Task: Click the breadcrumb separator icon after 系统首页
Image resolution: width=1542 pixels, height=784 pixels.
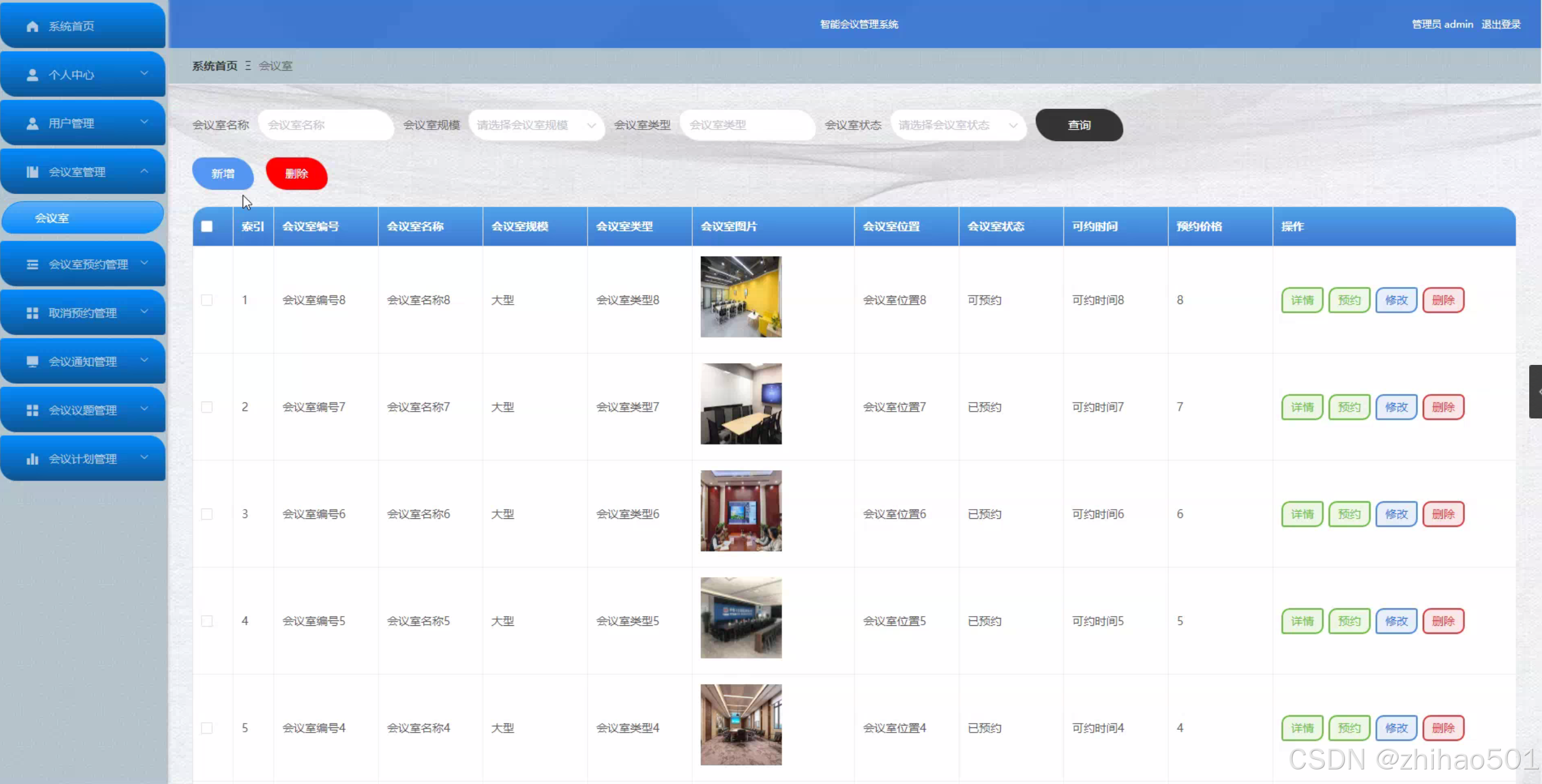Action: click(x=248, y=66)
